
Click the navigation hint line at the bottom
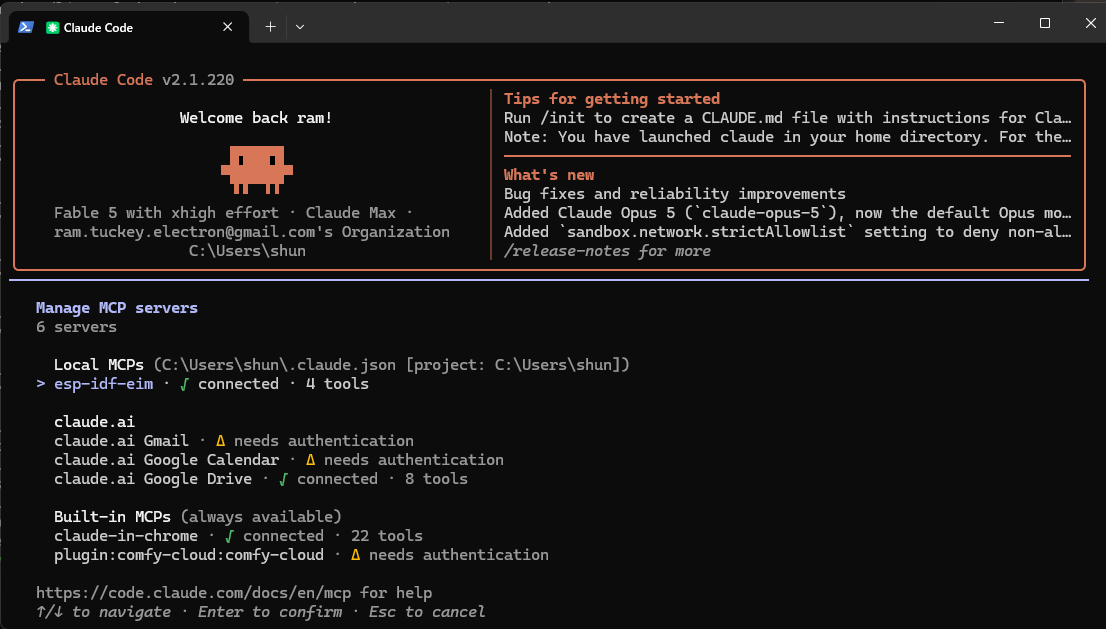pos(260,612)
